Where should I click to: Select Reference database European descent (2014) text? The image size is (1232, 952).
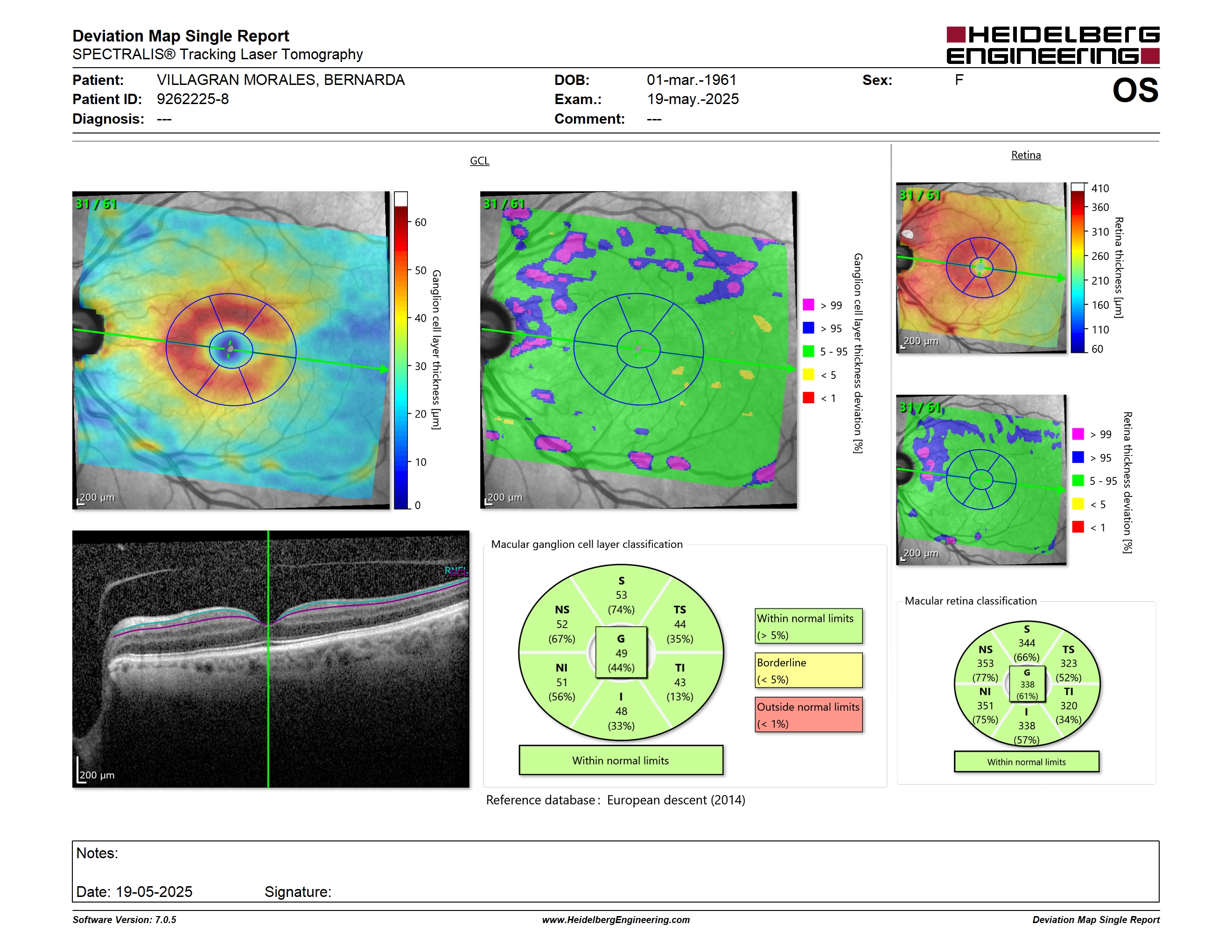pos(616,800)
